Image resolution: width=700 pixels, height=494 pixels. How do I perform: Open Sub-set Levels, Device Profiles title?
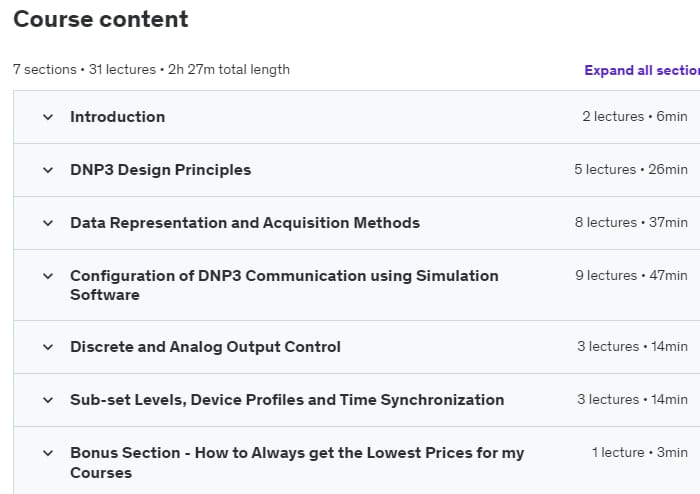(286, 400)
